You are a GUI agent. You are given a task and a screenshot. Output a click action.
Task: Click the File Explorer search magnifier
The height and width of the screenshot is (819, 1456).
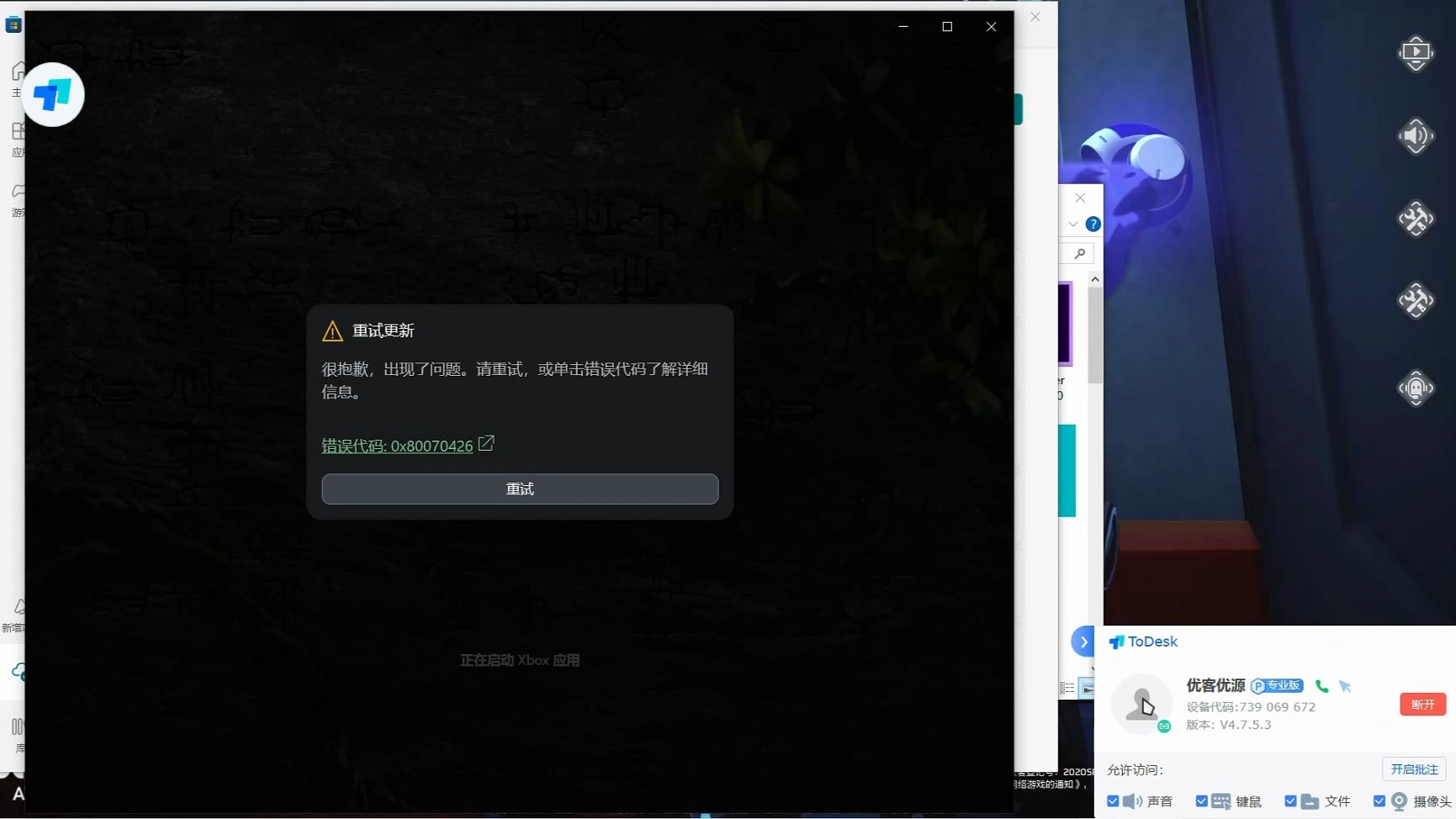point(1080,253)
